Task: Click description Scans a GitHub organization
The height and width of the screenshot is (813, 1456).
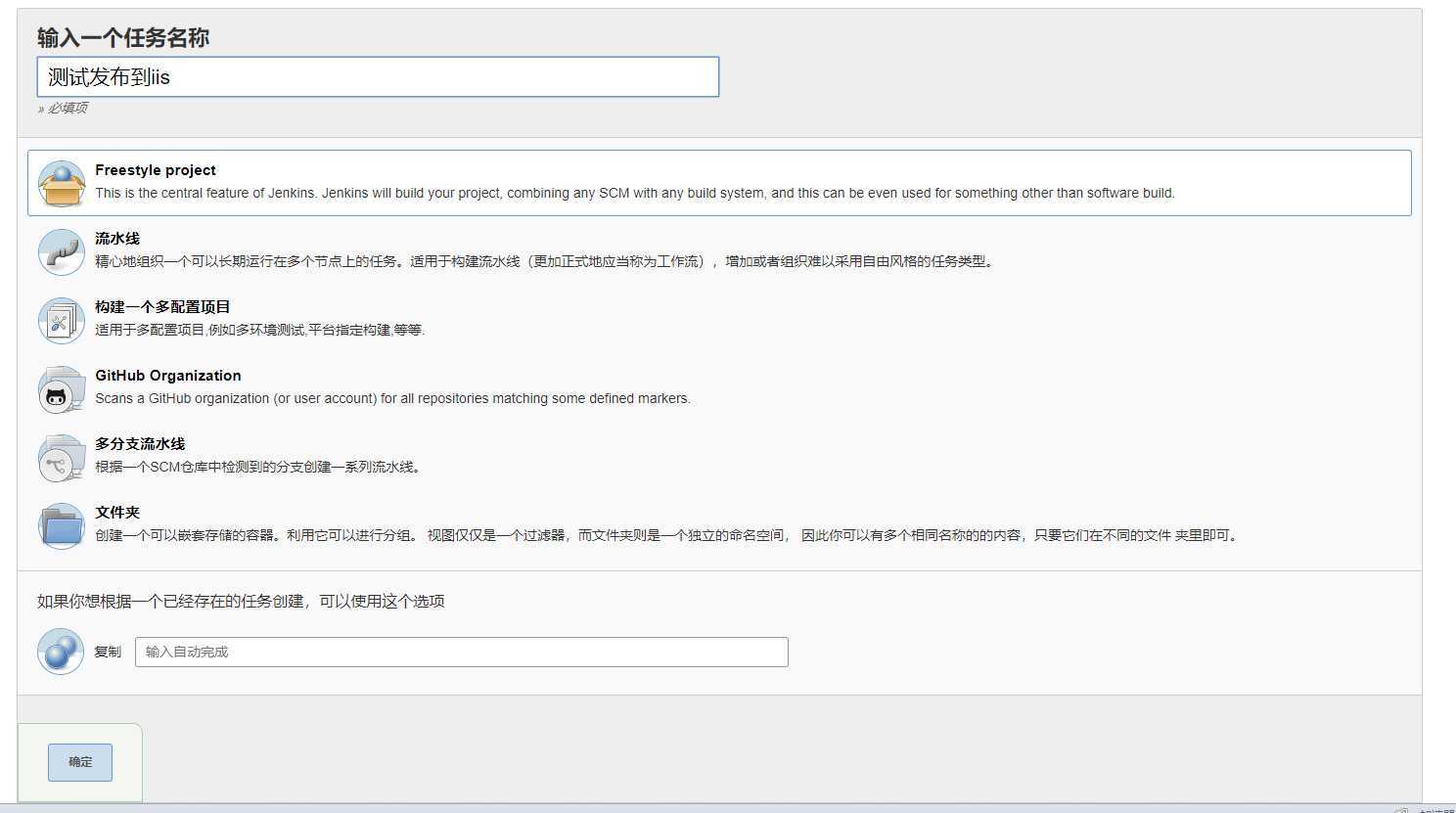Action: point(392,398)
